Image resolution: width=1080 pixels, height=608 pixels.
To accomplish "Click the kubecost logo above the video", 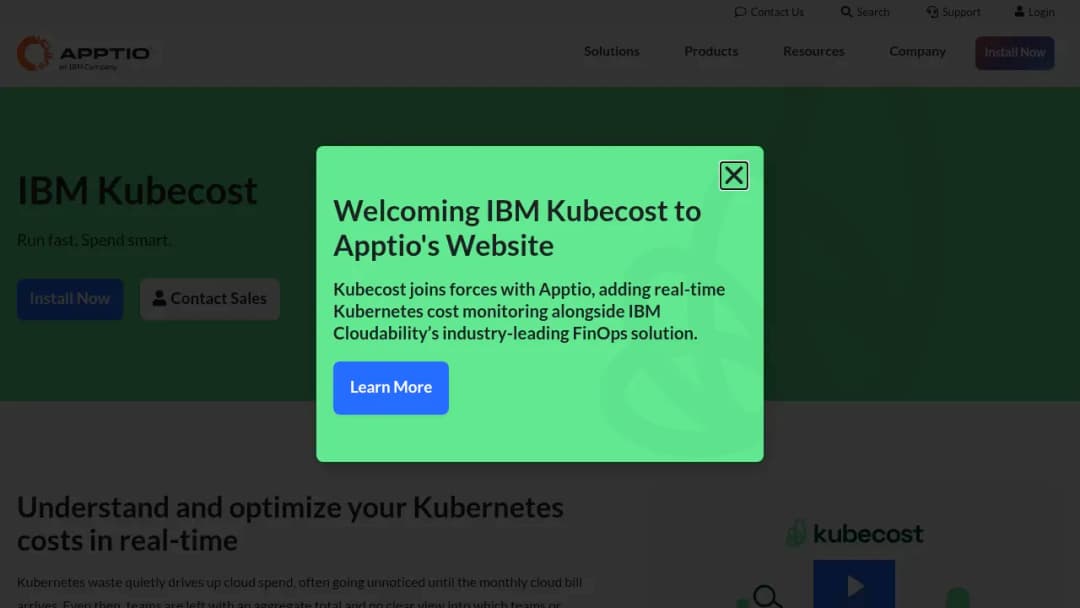I will click(x=855, y=534).
